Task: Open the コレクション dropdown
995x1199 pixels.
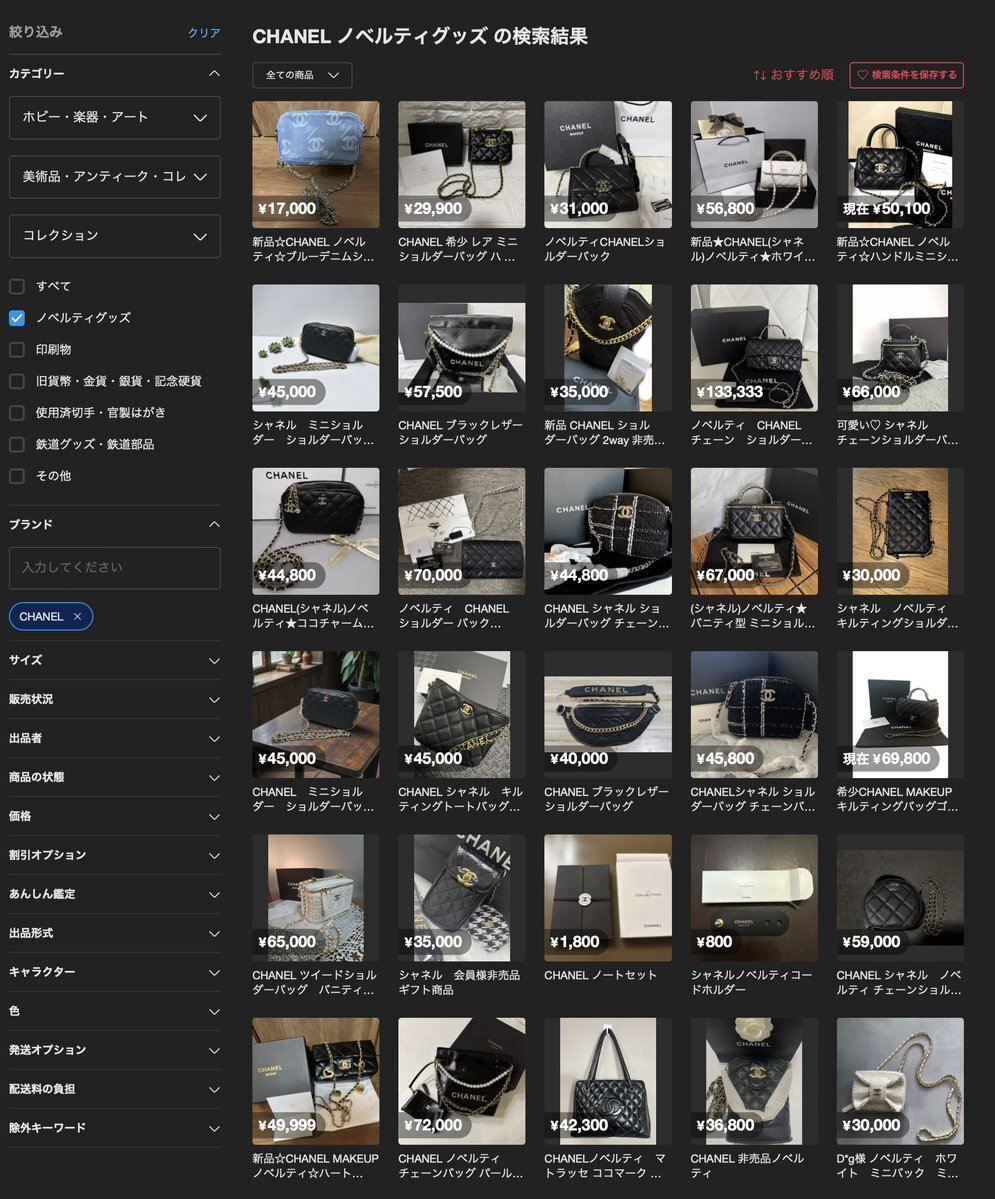Action: pos(115,236)
